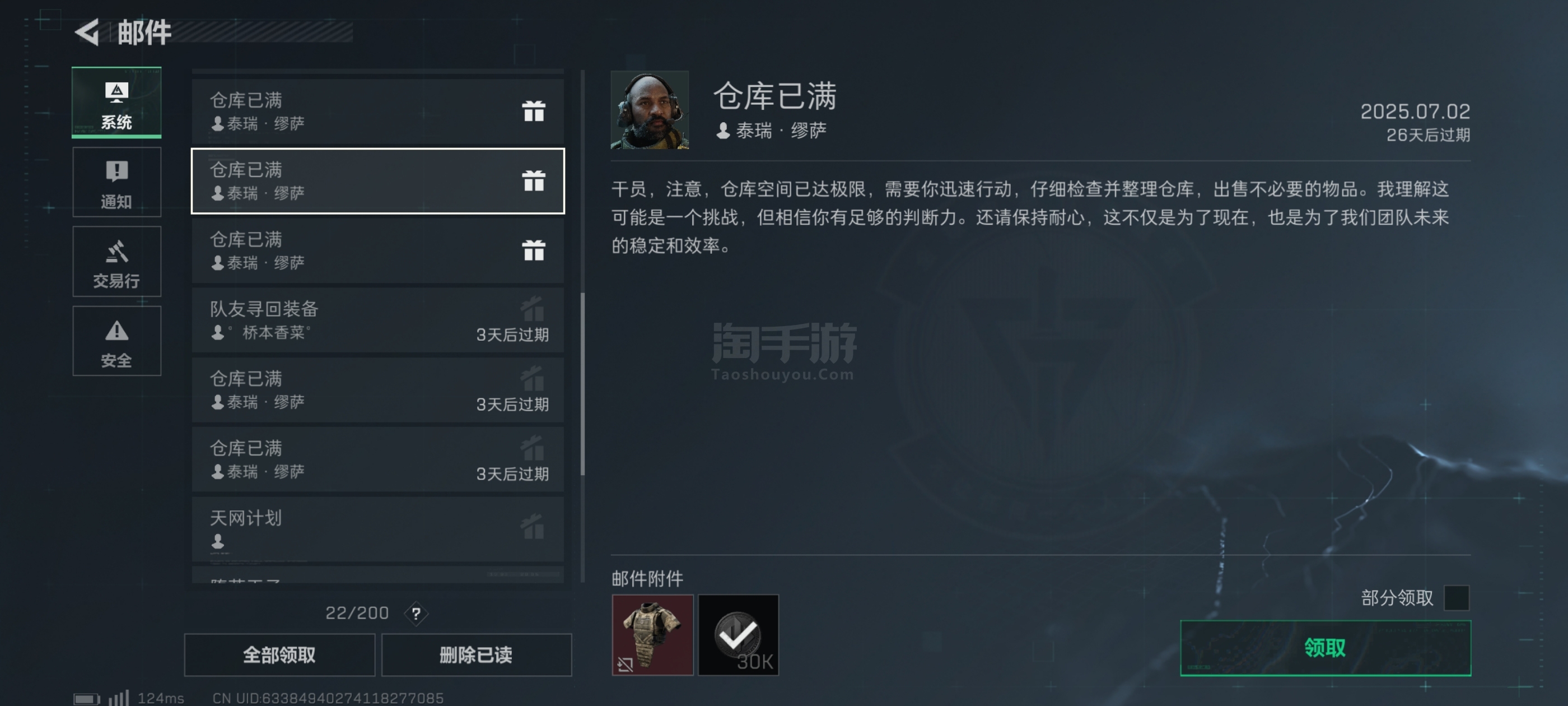
Task: Open the 安全 warning tab
Action: point(116,341)
